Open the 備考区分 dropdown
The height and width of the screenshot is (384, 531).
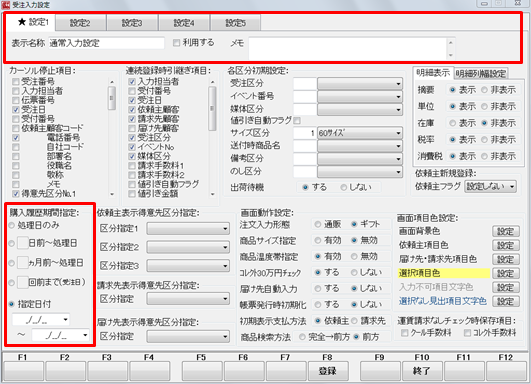coord(360,159)
